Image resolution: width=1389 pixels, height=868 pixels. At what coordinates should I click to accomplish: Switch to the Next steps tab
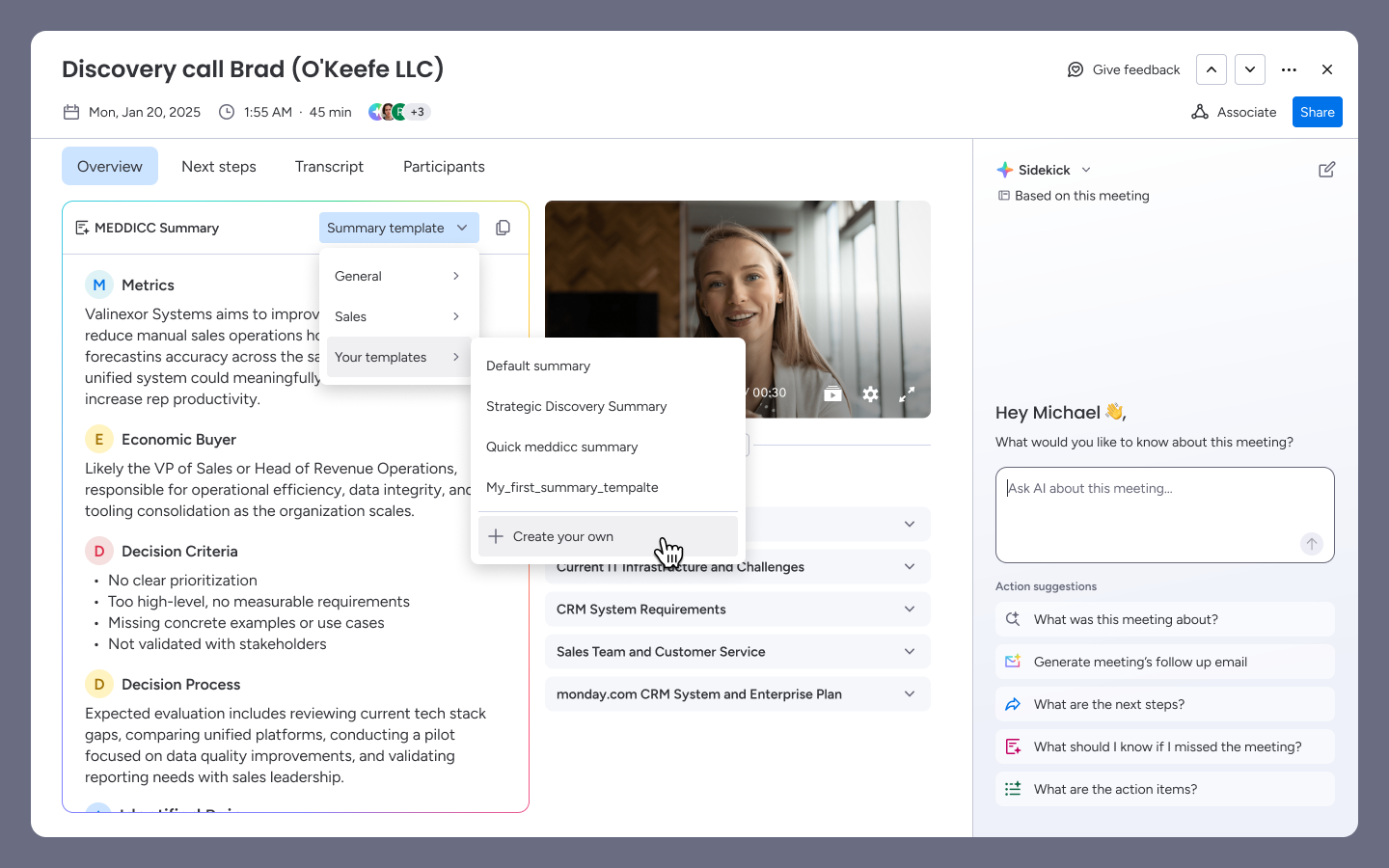coord(219,166)
